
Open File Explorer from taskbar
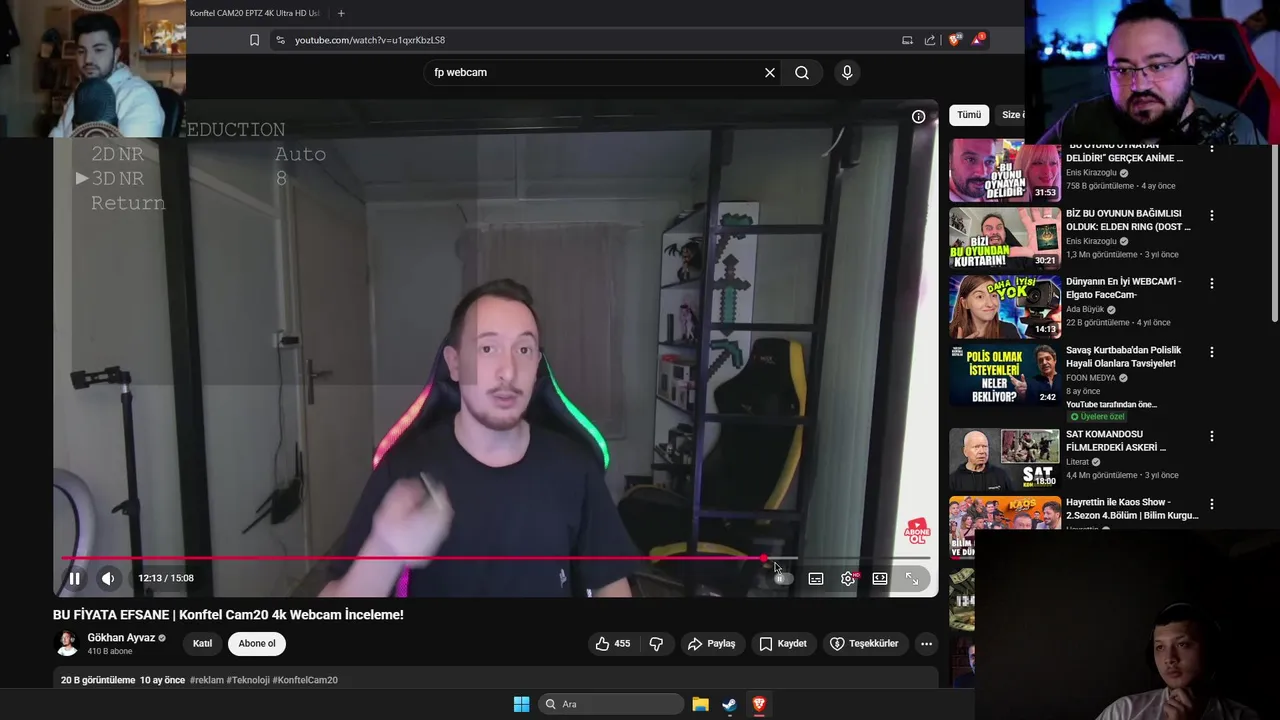[x=700, y=704]
